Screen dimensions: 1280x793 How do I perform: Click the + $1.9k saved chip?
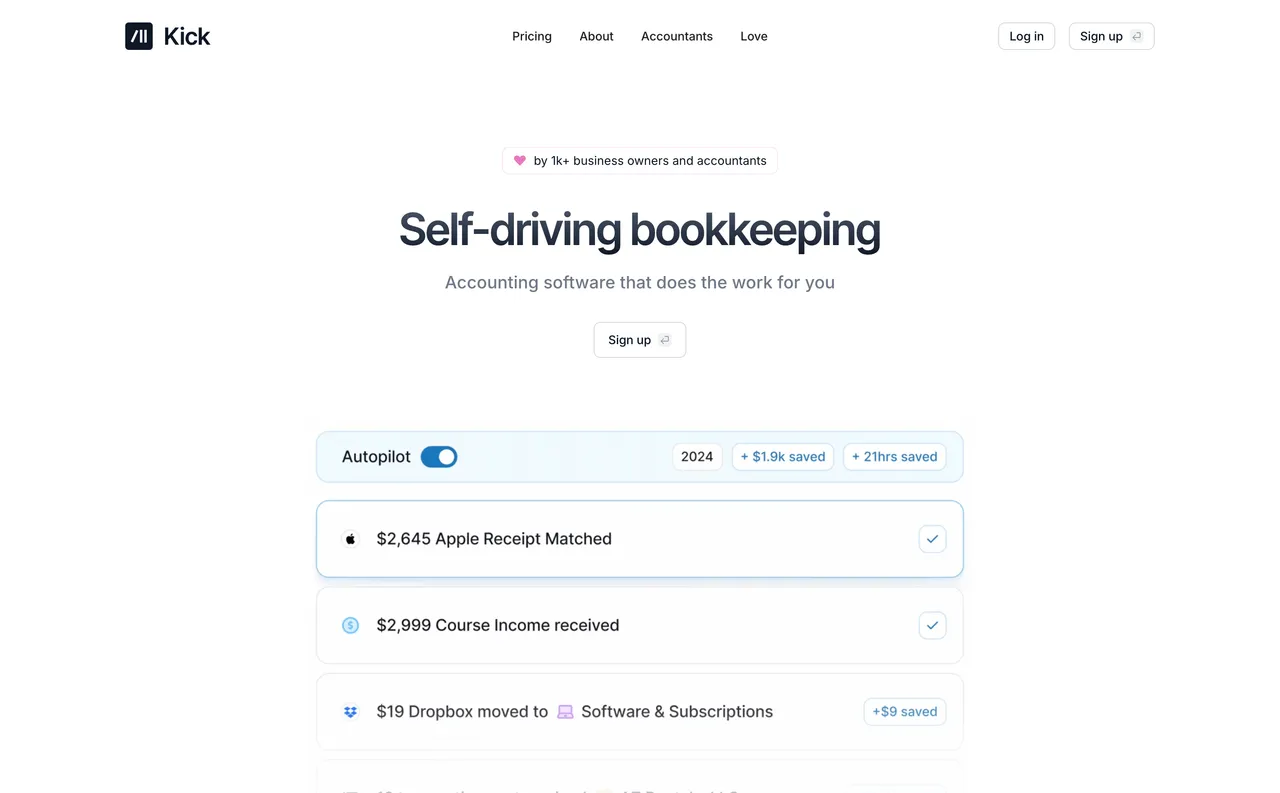pyautogui.click(x=783, y=456)
